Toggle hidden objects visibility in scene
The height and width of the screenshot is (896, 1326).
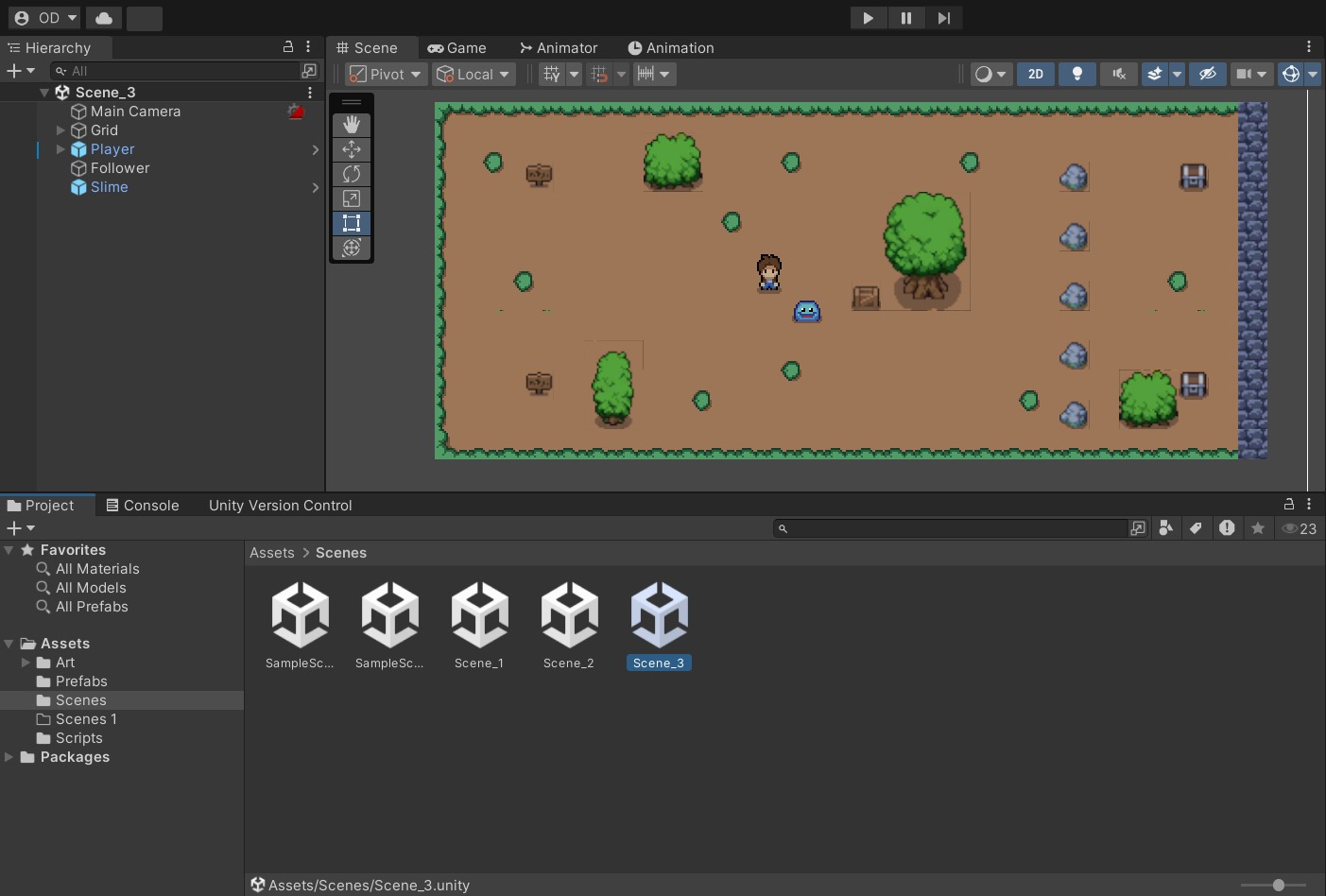(x=1207, y=74)
